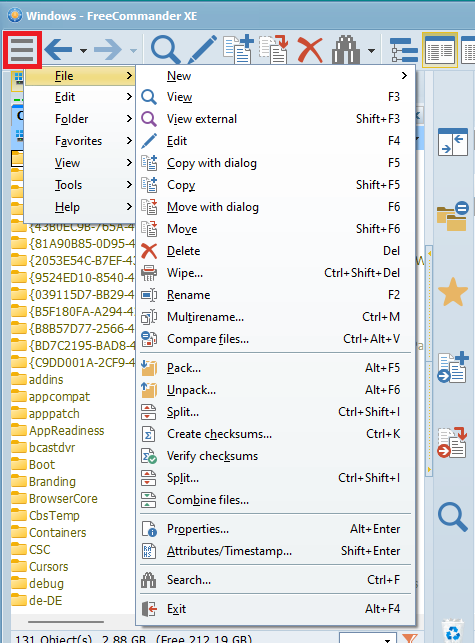The image size is (475, 643).
Task: Expand the New submenu
Action: coord(275,75)
